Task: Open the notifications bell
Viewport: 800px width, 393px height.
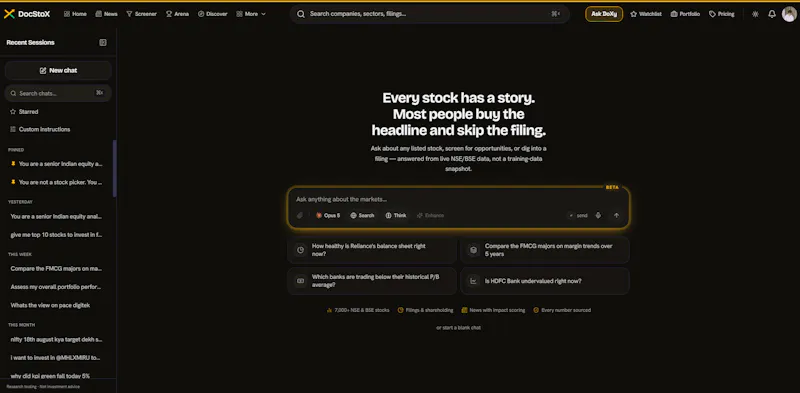Action: click(771, 14)
